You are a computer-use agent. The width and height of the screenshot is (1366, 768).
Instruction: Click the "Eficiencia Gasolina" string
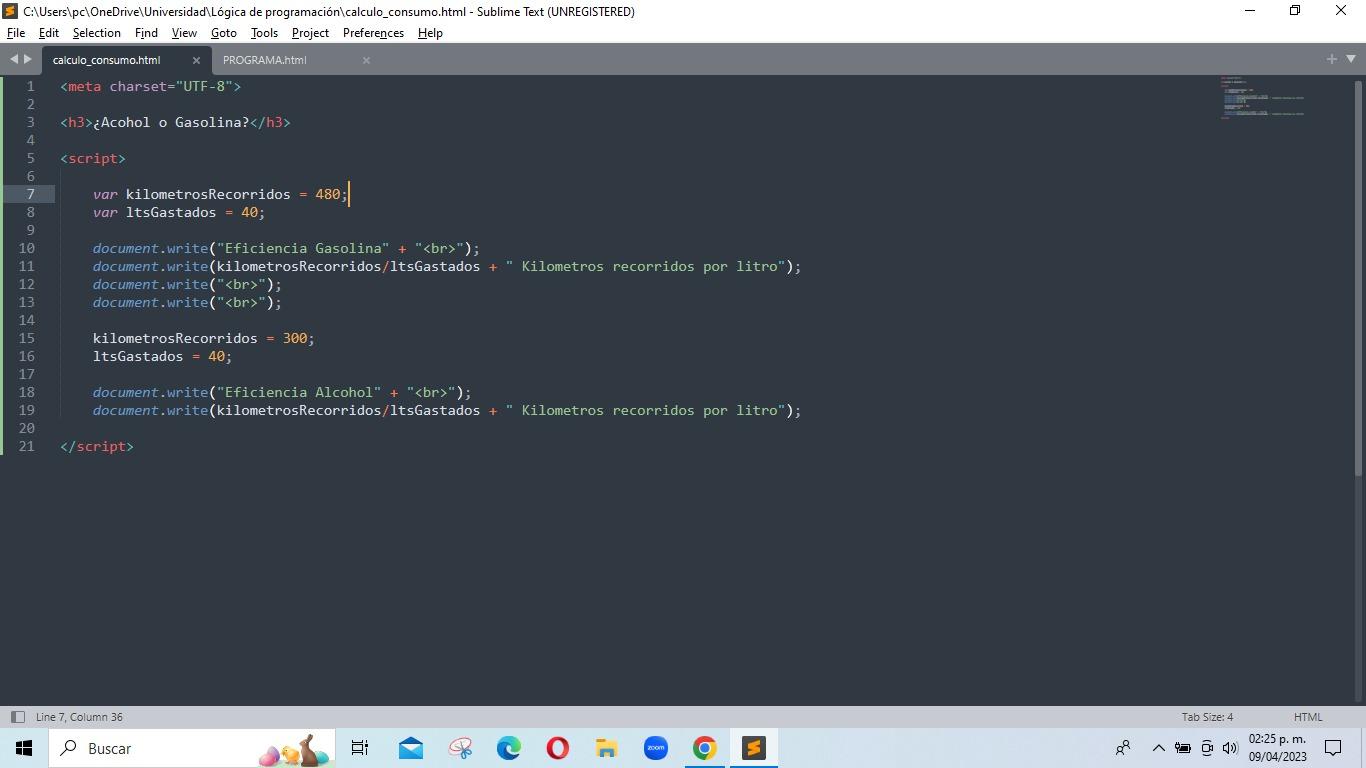point(303,248)
